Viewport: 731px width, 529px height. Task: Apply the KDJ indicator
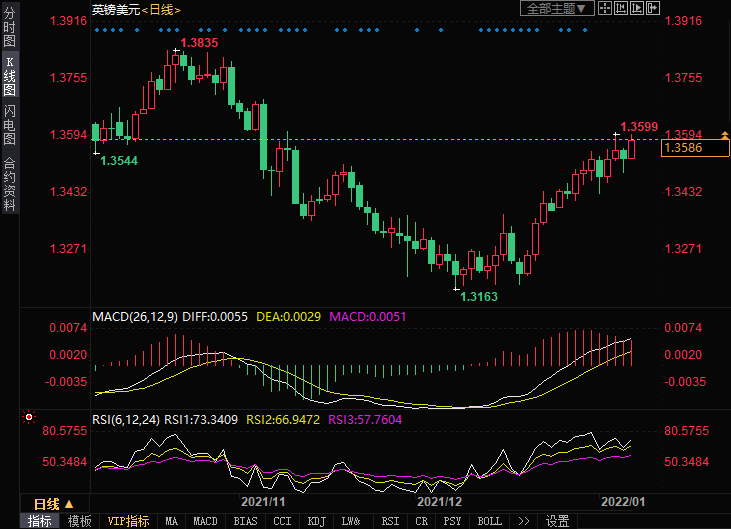coord(316,521)
